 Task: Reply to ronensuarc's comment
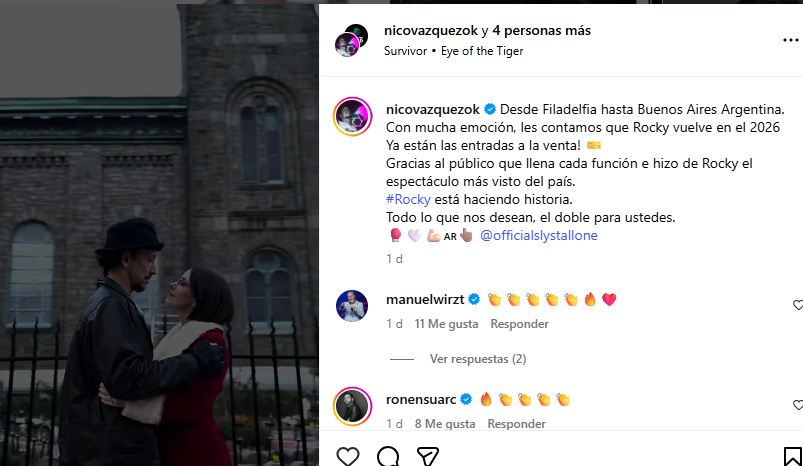[x=516, y=424]
